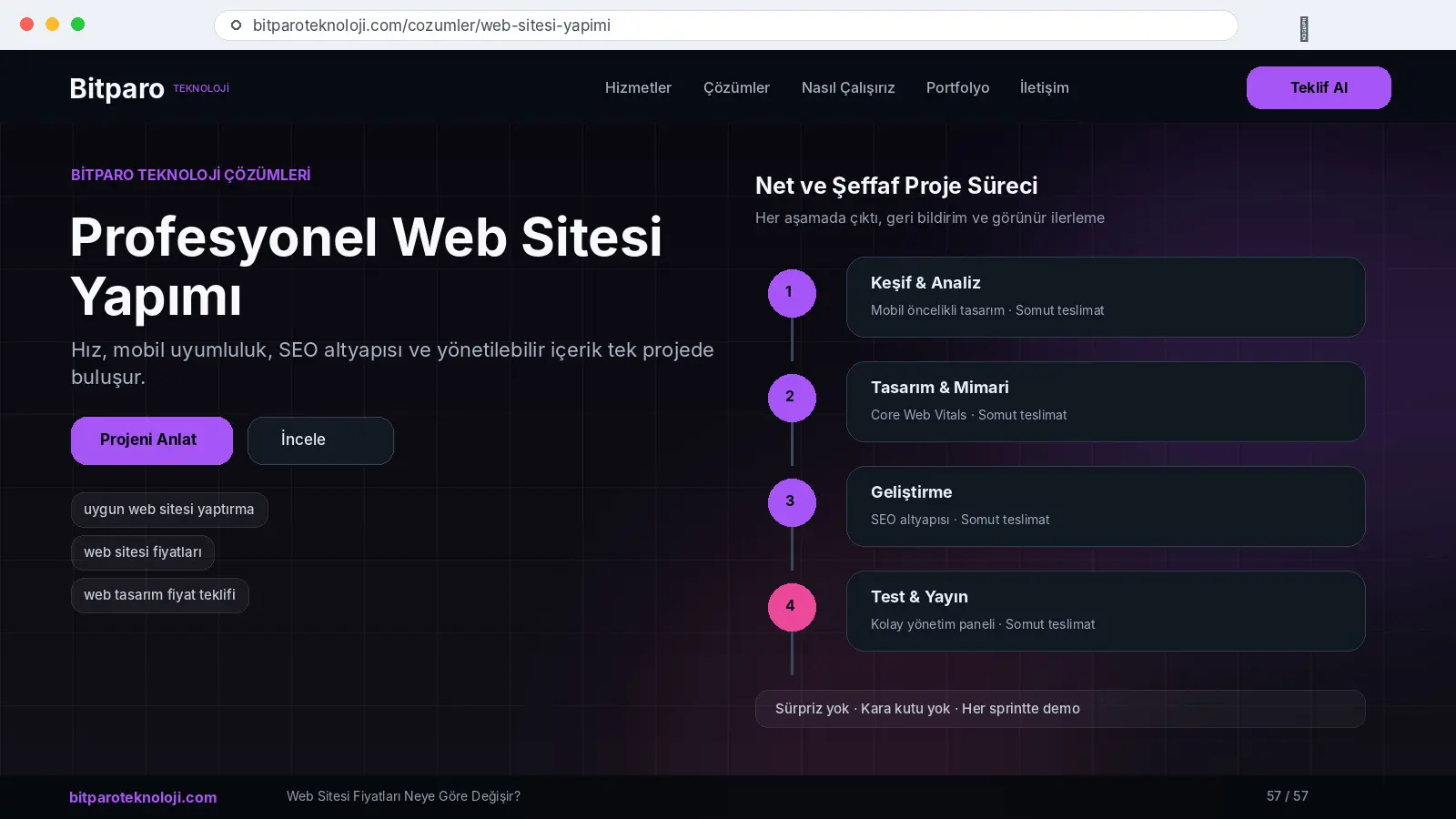Screen dimensions: 1456x819
Task: Click step 2 circle marker
Action: 792,398
